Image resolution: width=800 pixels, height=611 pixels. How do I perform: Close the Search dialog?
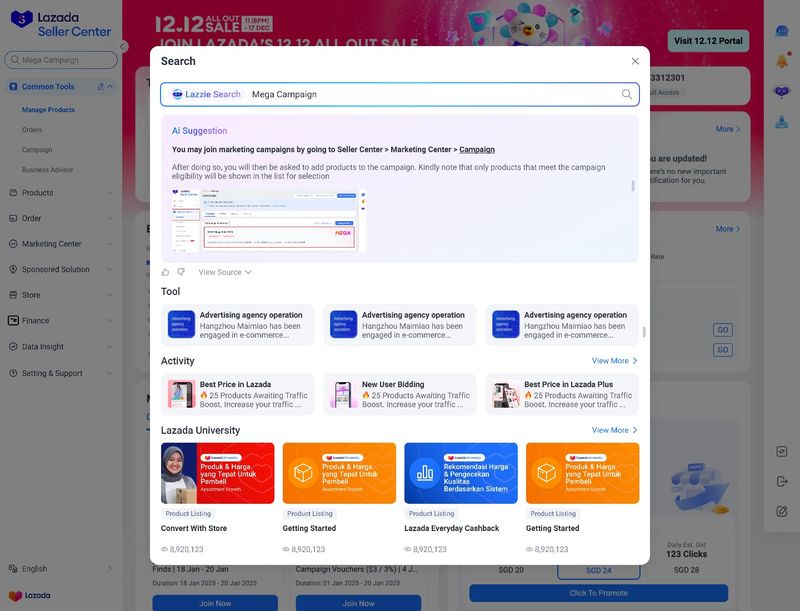pos(635,61)
